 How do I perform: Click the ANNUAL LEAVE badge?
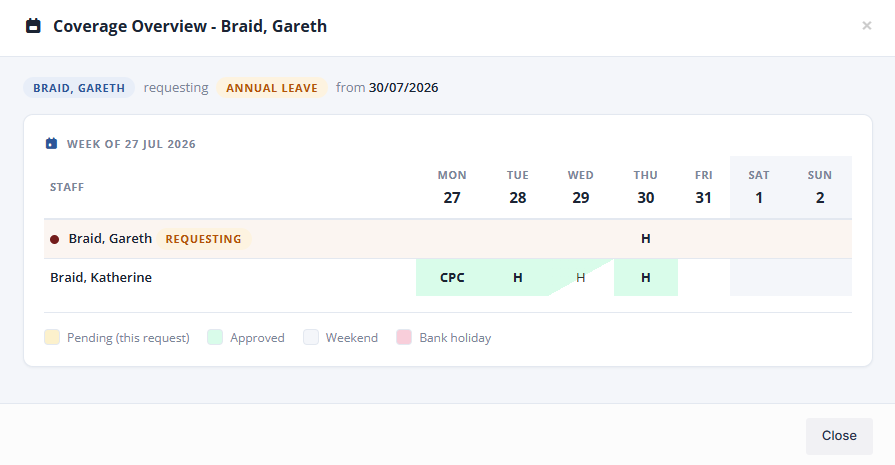(x=272, y=88)
